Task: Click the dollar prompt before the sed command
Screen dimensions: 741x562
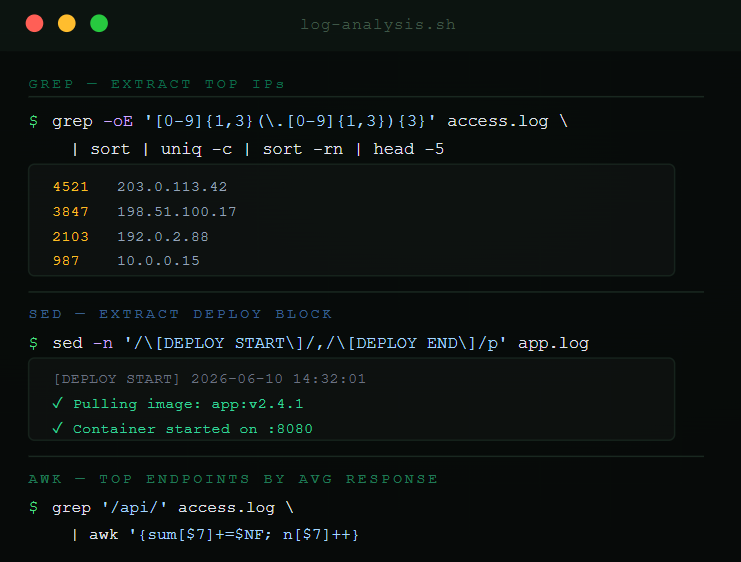Action: click(33, 343)
